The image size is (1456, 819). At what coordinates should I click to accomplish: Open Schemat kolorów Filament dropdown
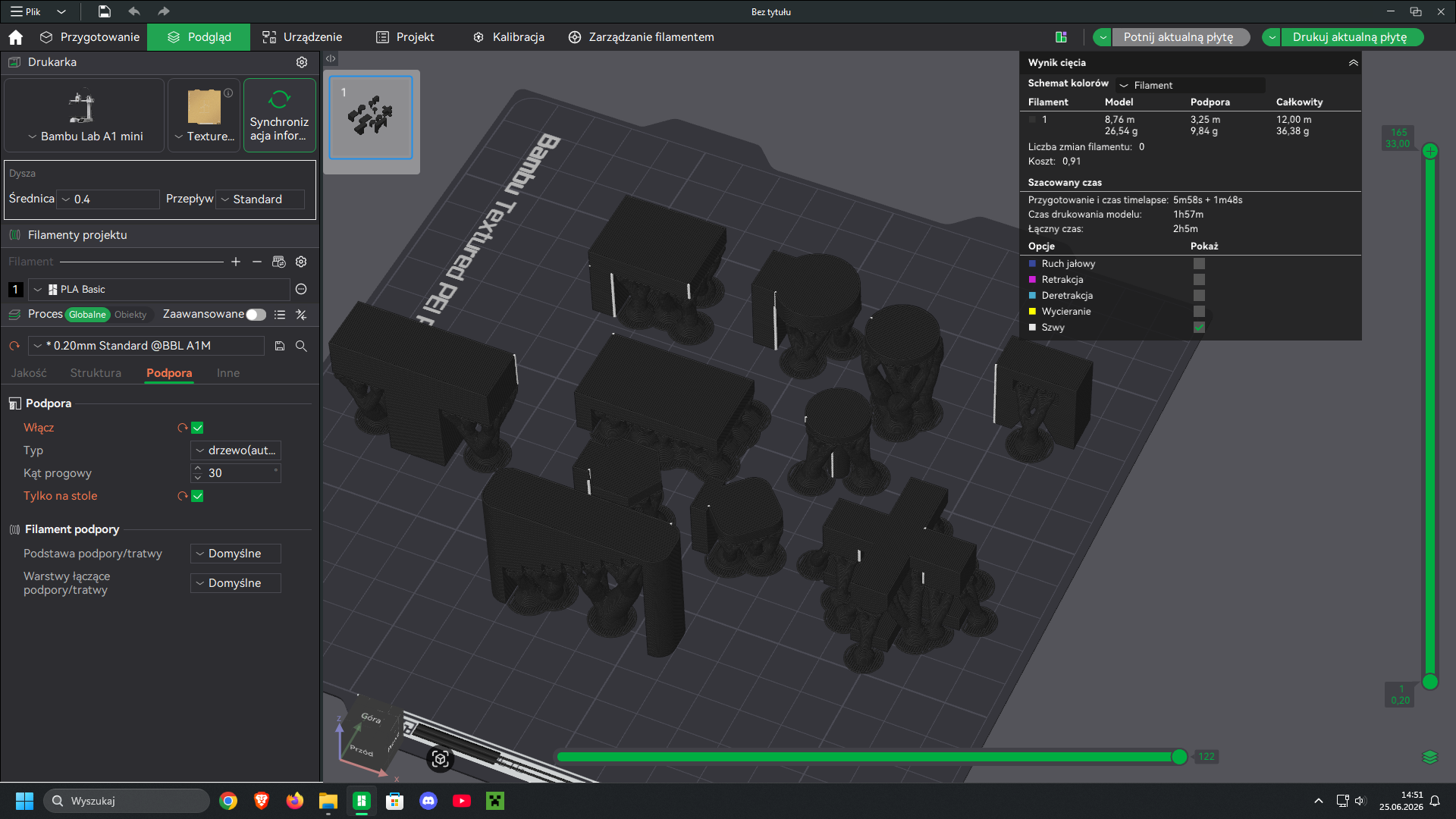(1190, 85)
